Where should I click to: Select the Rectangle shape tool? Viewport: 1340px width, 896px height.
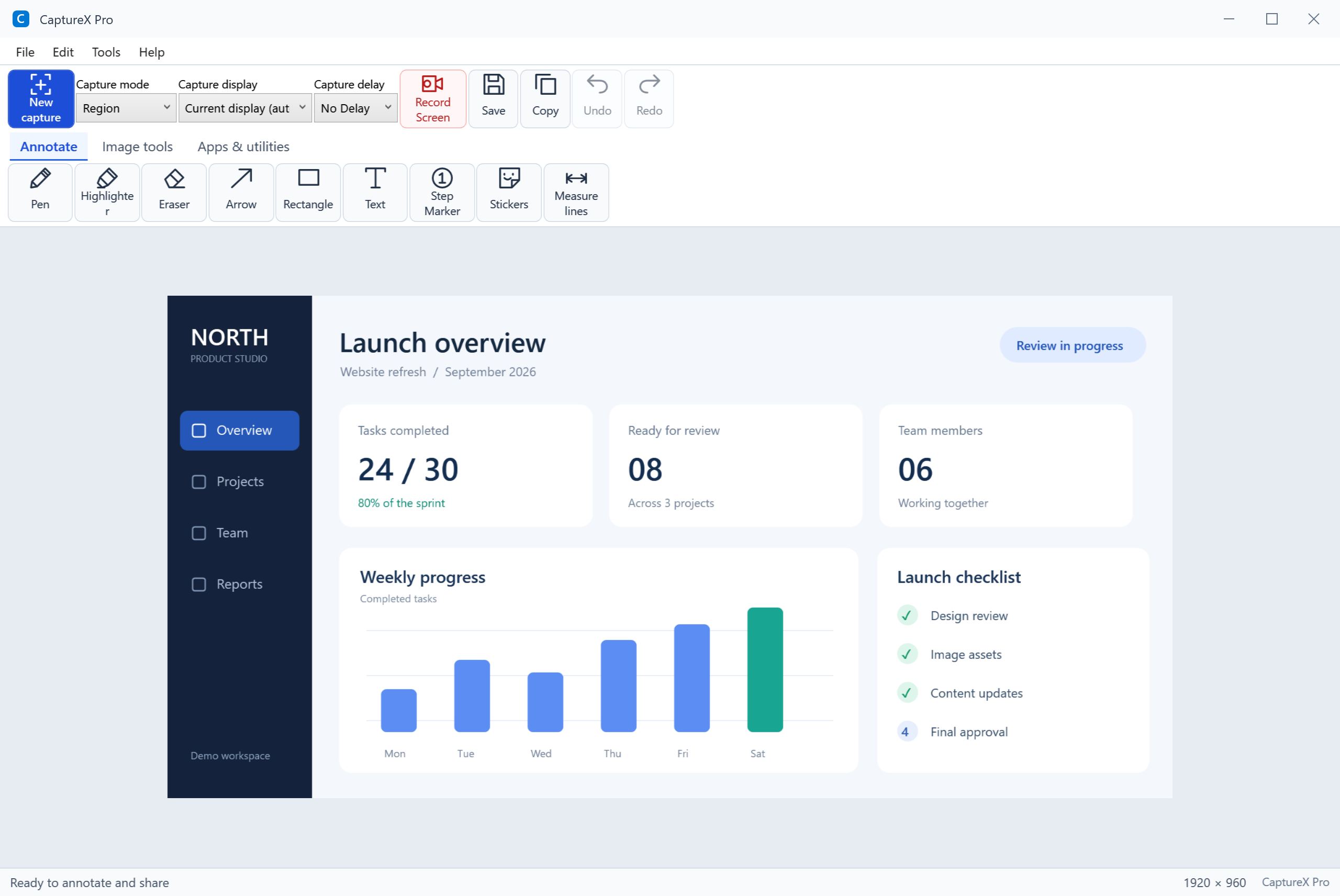pos(308,193)
